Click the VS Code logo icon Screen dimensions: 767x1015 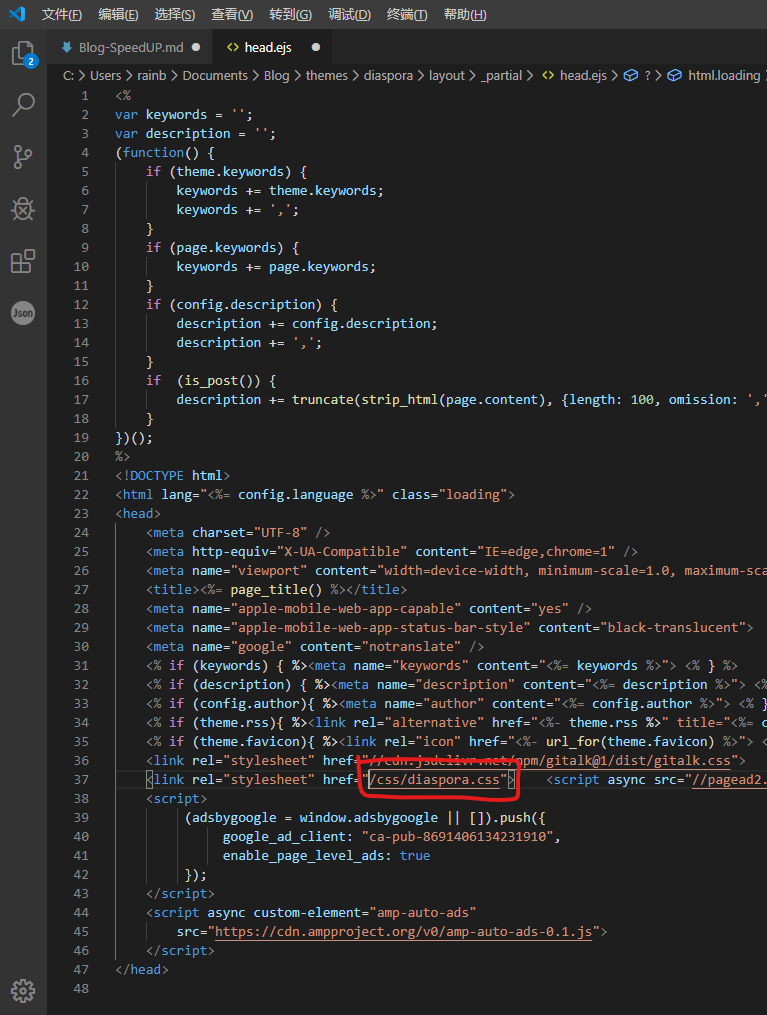click(x=17, y=14)
